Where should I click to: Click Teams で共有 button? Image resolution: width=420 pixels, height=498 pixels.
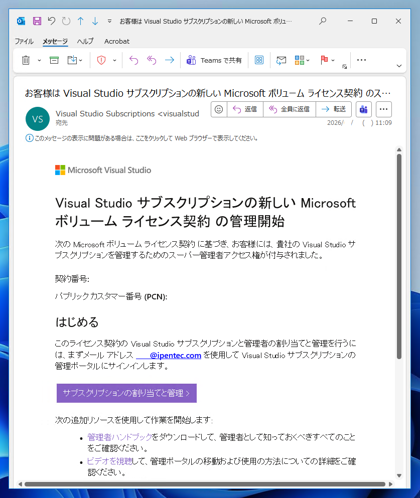[x=214, y=60]
